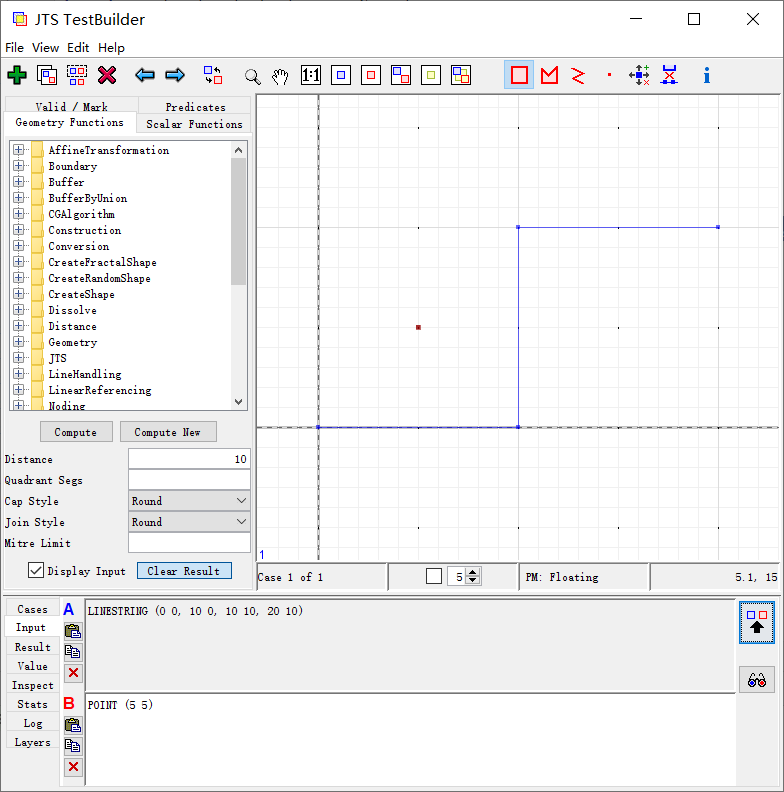
Task: Open the Layers side tab
Action: (x=32, y=742)
